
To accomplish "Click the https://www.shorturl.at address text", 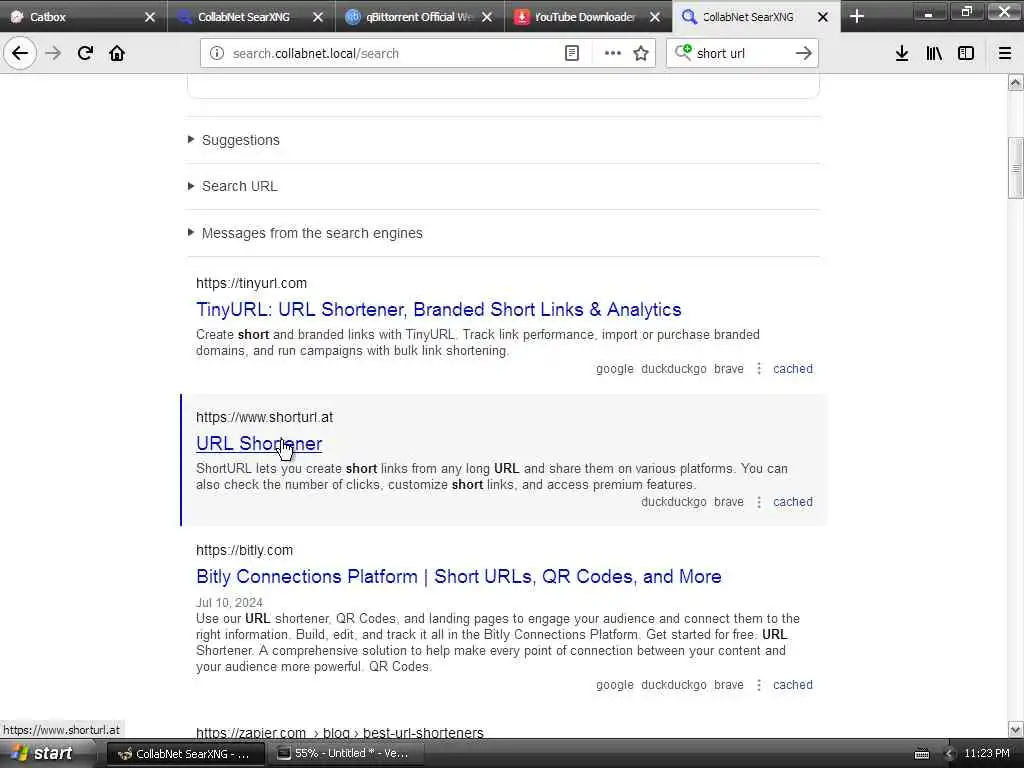I will [x=264, y=417].
